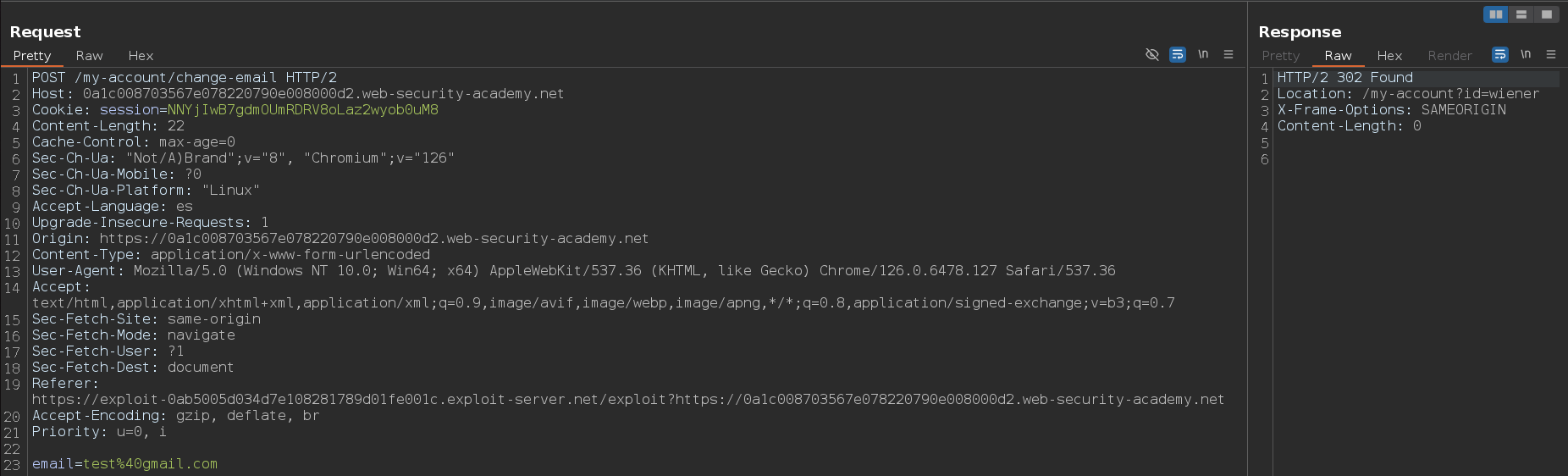Select the combined tabbed layout icon

click(1547, 14)
